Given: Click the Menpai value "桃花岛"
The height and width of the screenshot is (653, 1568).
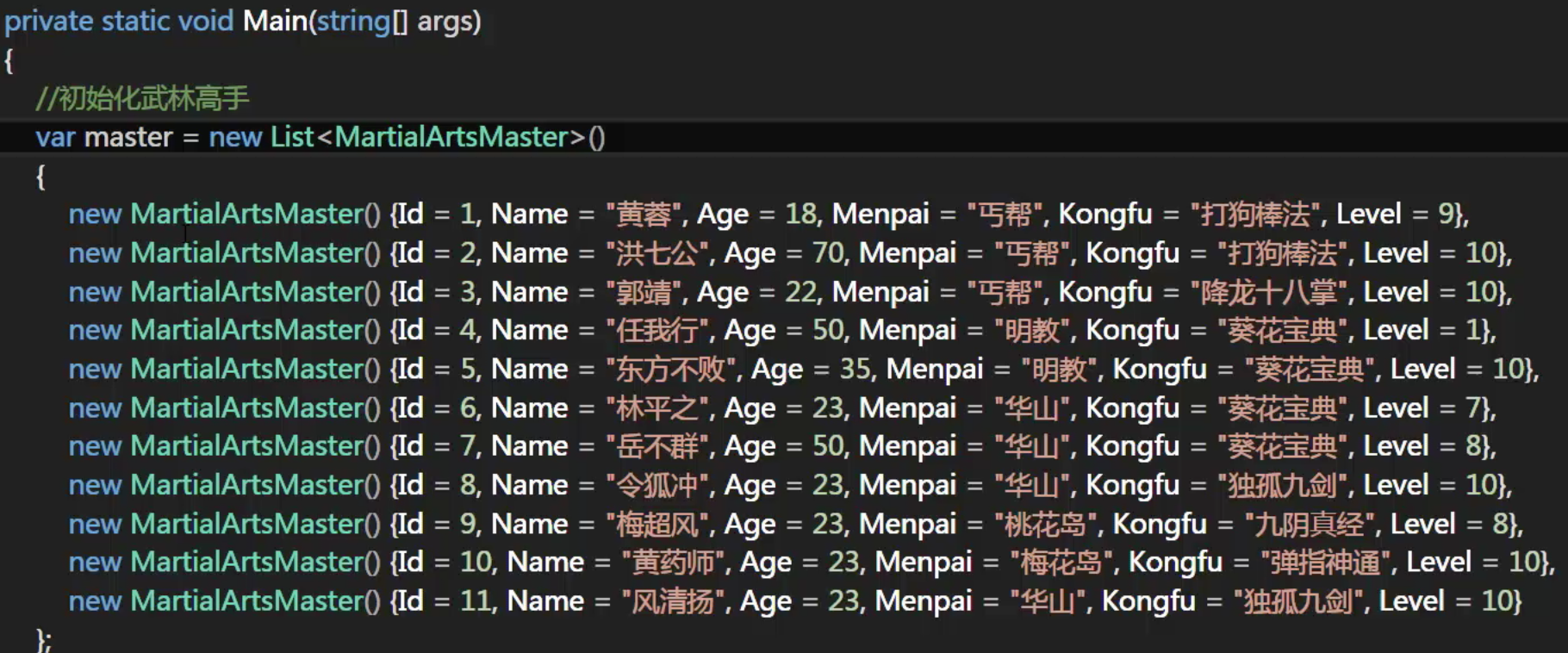Looking at the screenshot, I should click(x=1047, y=524).
